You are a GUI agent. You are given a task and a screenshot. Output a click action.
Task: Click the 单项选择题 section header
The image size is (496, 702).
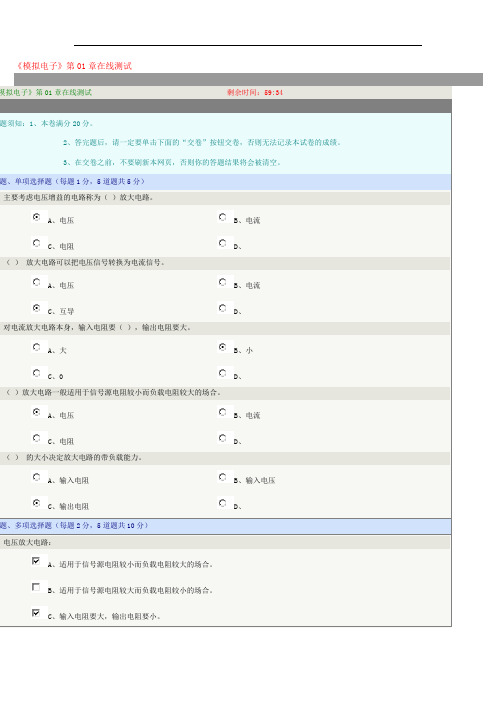pyautogui.click(x=73, y=181)
